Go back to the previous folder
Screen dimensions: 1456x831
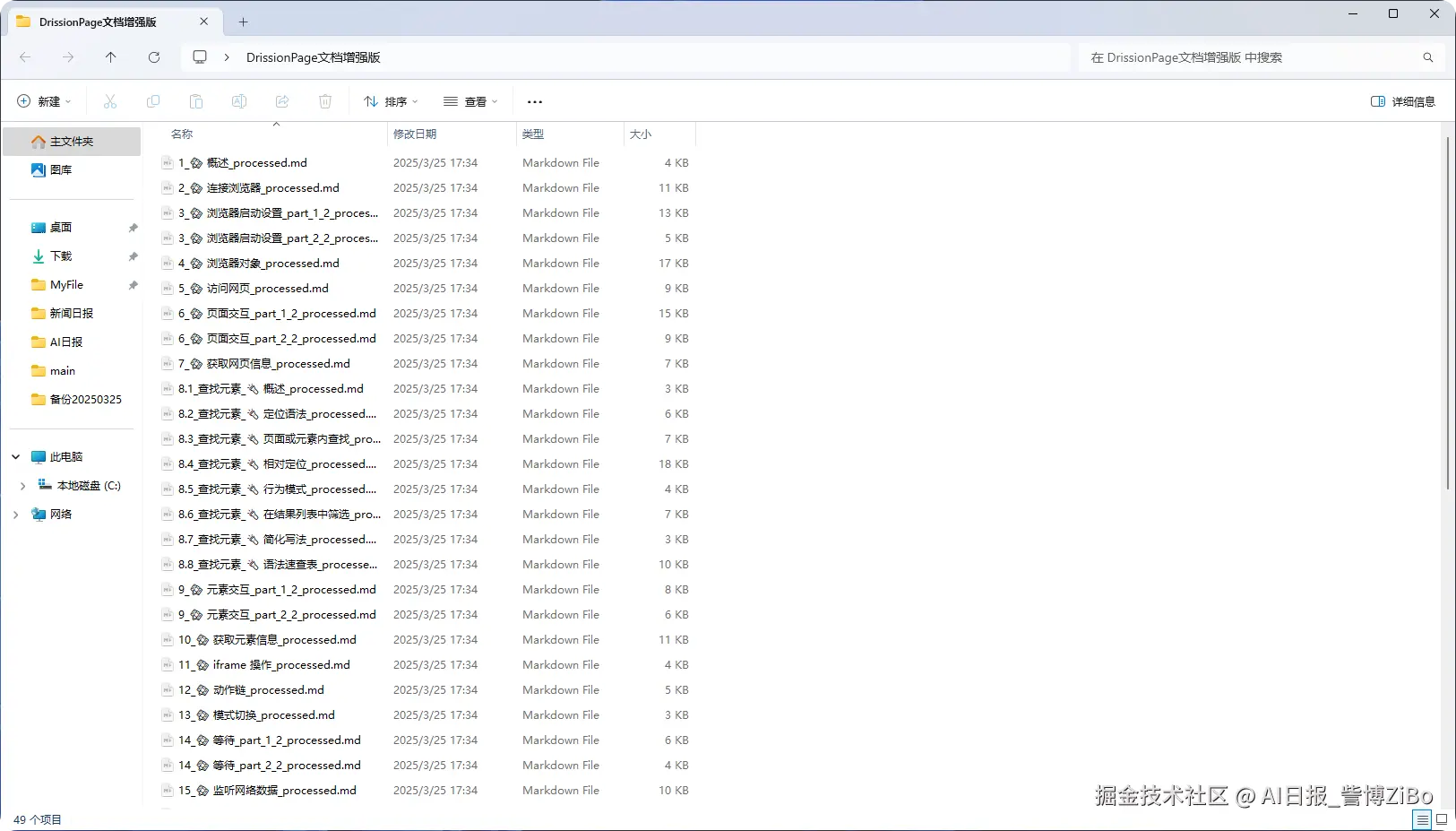[25, 57]
